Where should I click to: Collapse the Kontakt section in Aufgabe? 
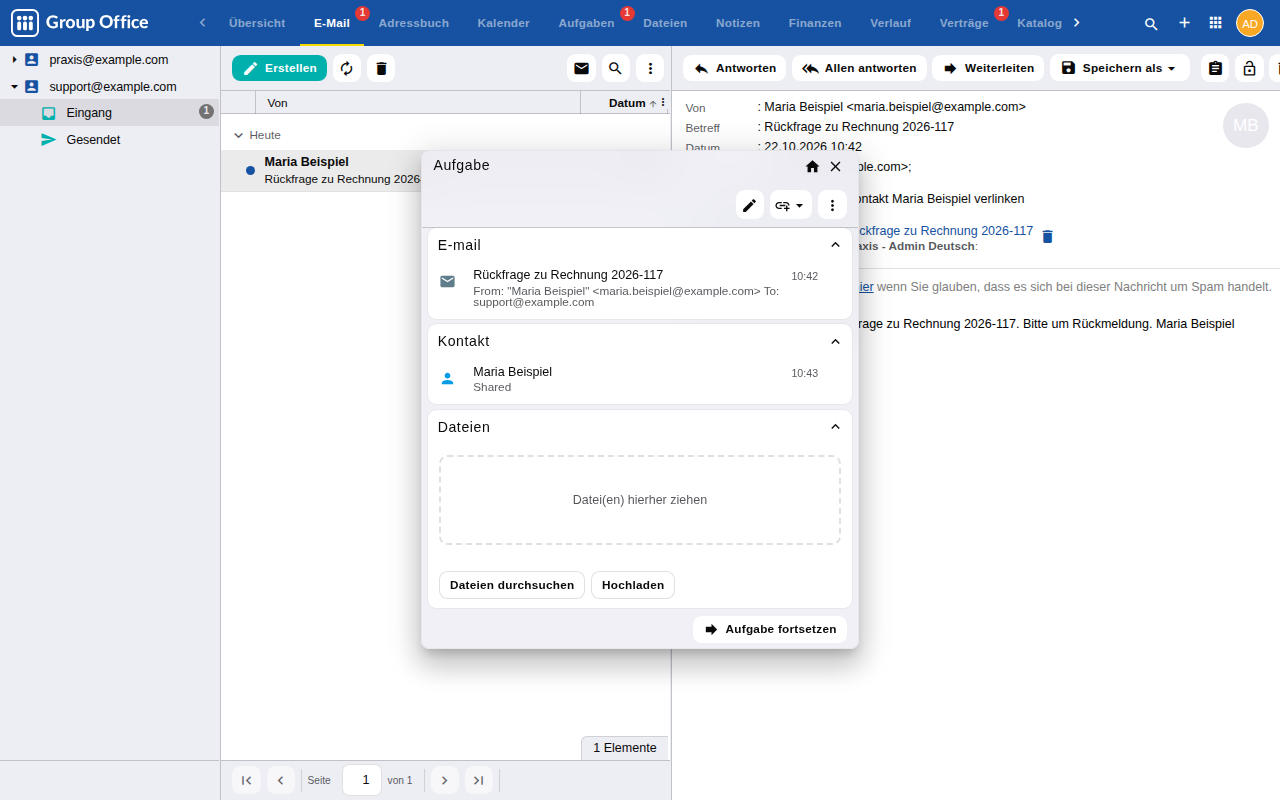click(836, 341)
